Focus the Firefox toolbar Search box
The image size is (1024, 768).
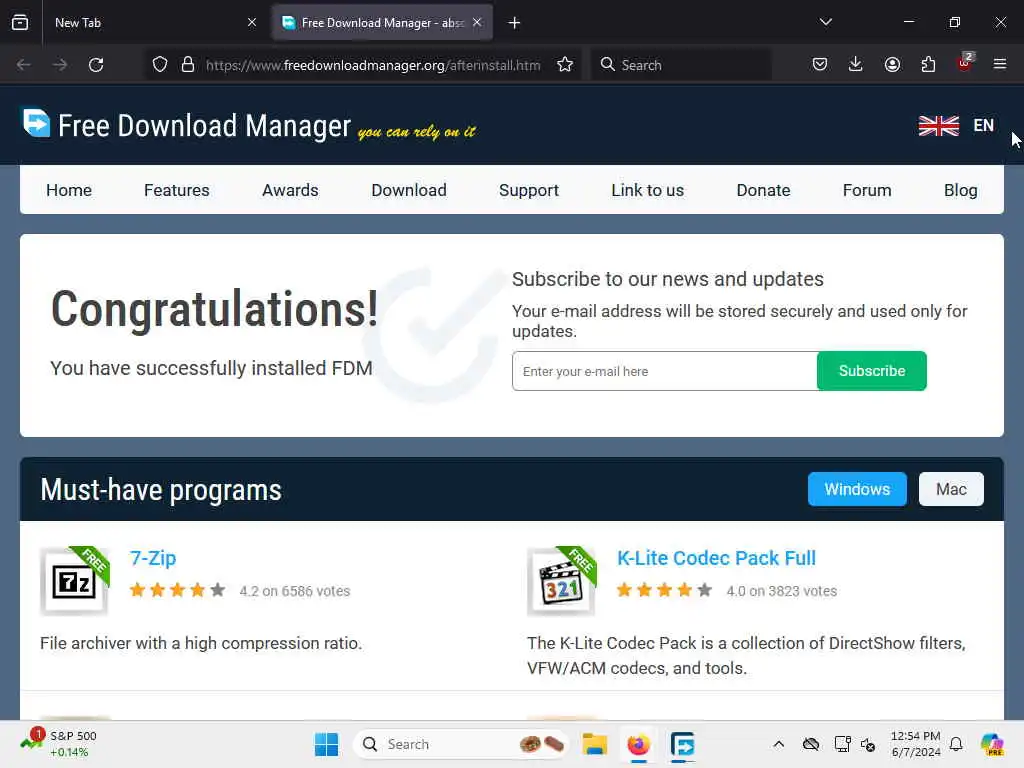click(x=681, y=65)
